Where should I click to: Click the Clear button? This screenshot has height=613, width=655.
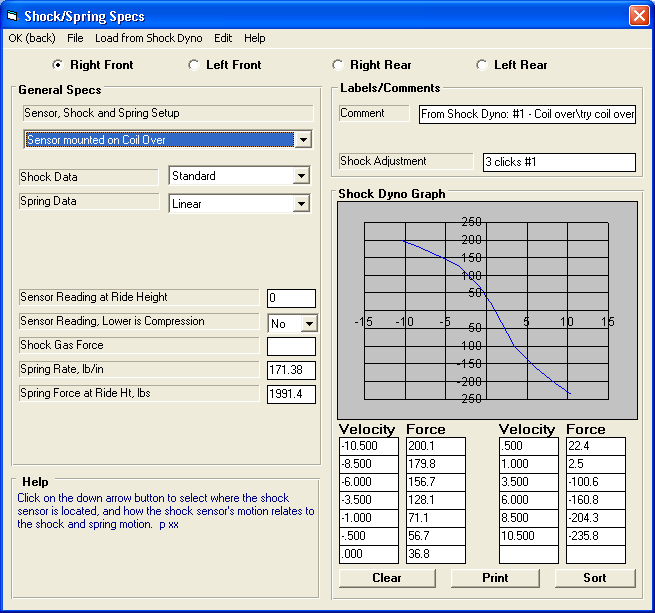point(387,578)
